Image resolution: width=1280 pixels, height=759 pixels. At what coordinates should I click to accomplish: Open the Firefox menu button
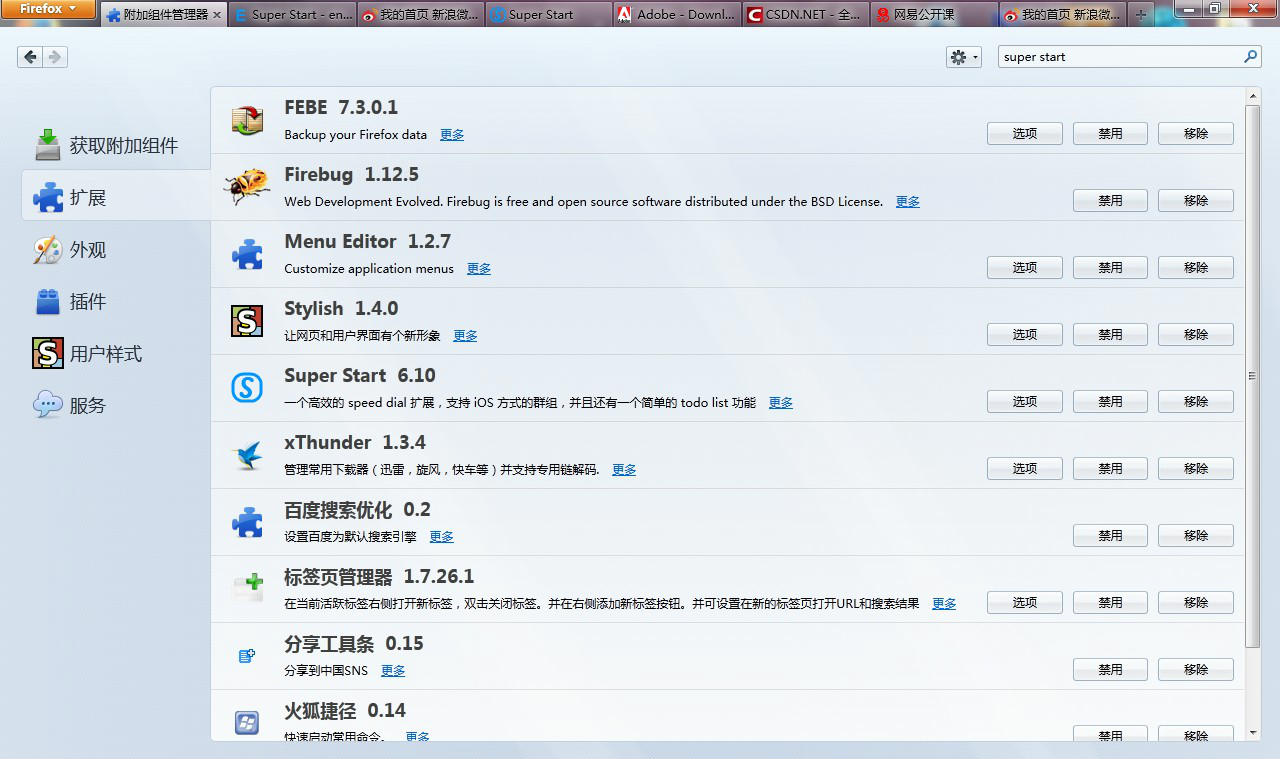point(48,9)
